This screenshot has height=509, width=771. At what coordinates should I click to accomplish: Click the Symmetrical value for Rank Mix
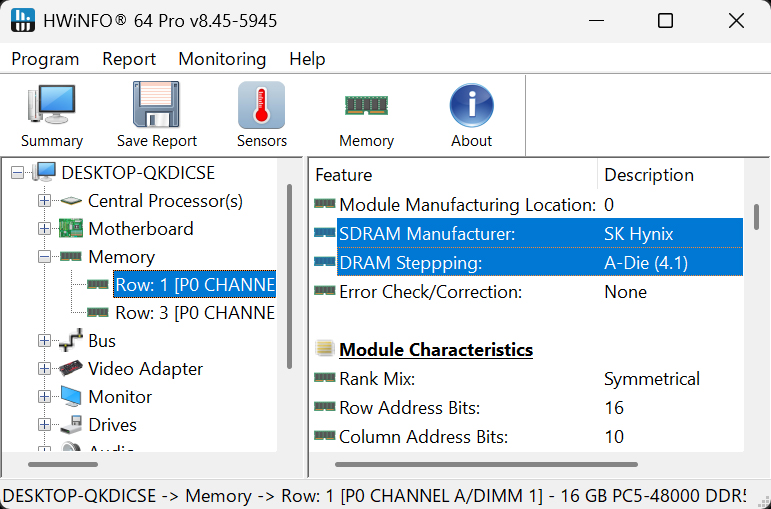click(652, 379)
